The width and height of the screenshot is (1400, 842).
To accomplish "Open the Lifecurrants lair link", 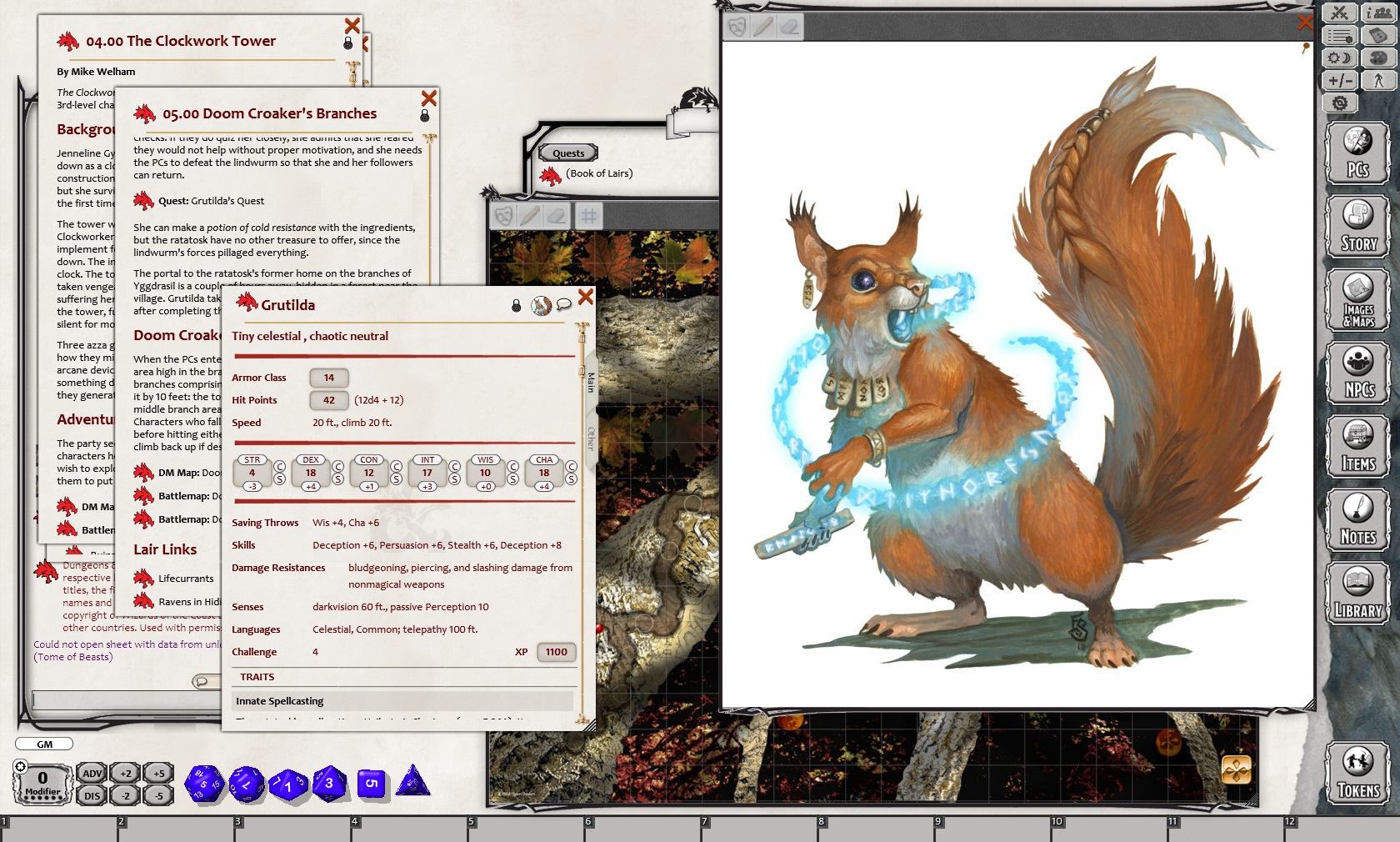I will pyautogui.click(x=187, y=578).
